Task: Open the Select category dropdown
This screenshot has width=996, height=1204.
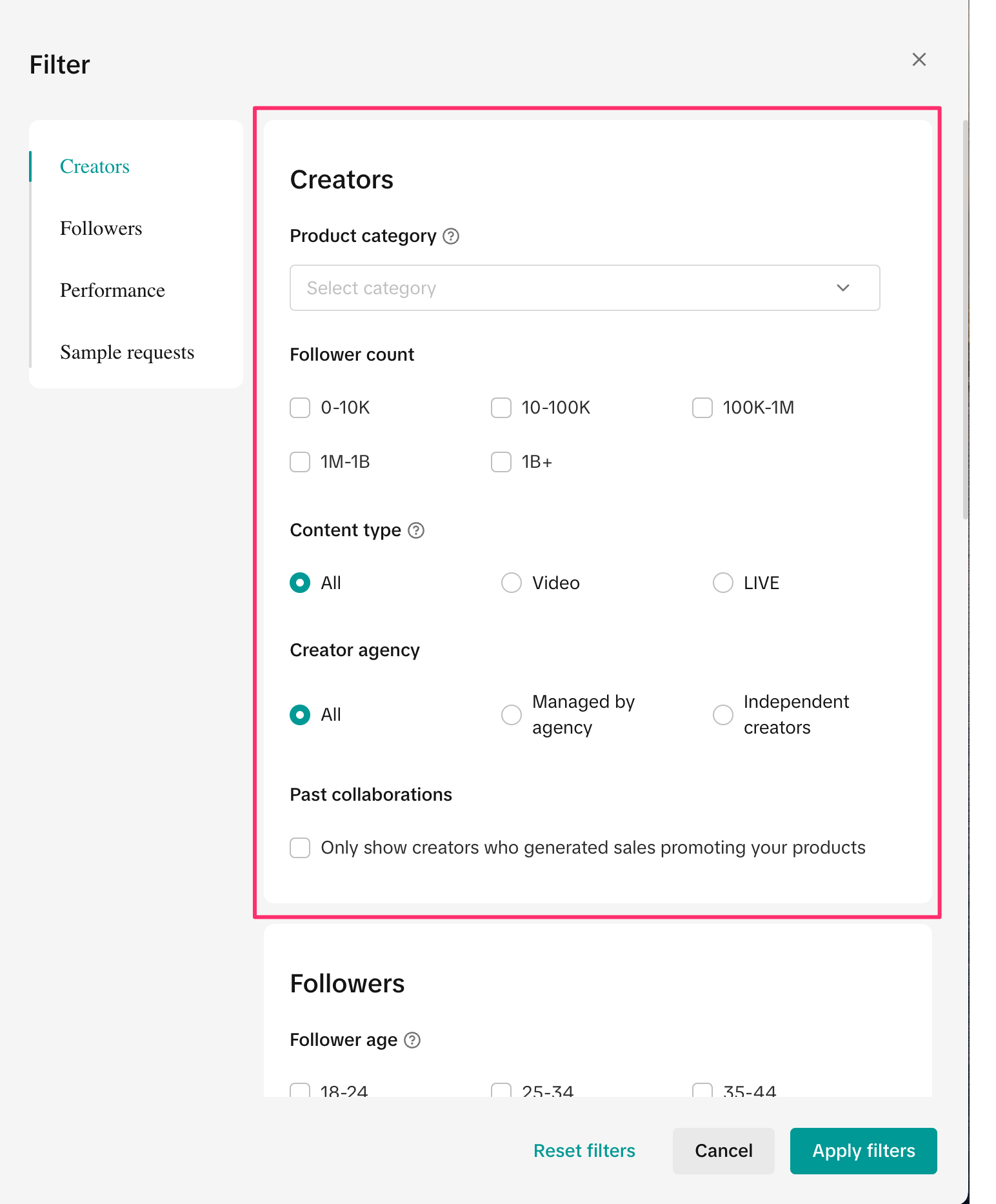Action: point(568,288)
